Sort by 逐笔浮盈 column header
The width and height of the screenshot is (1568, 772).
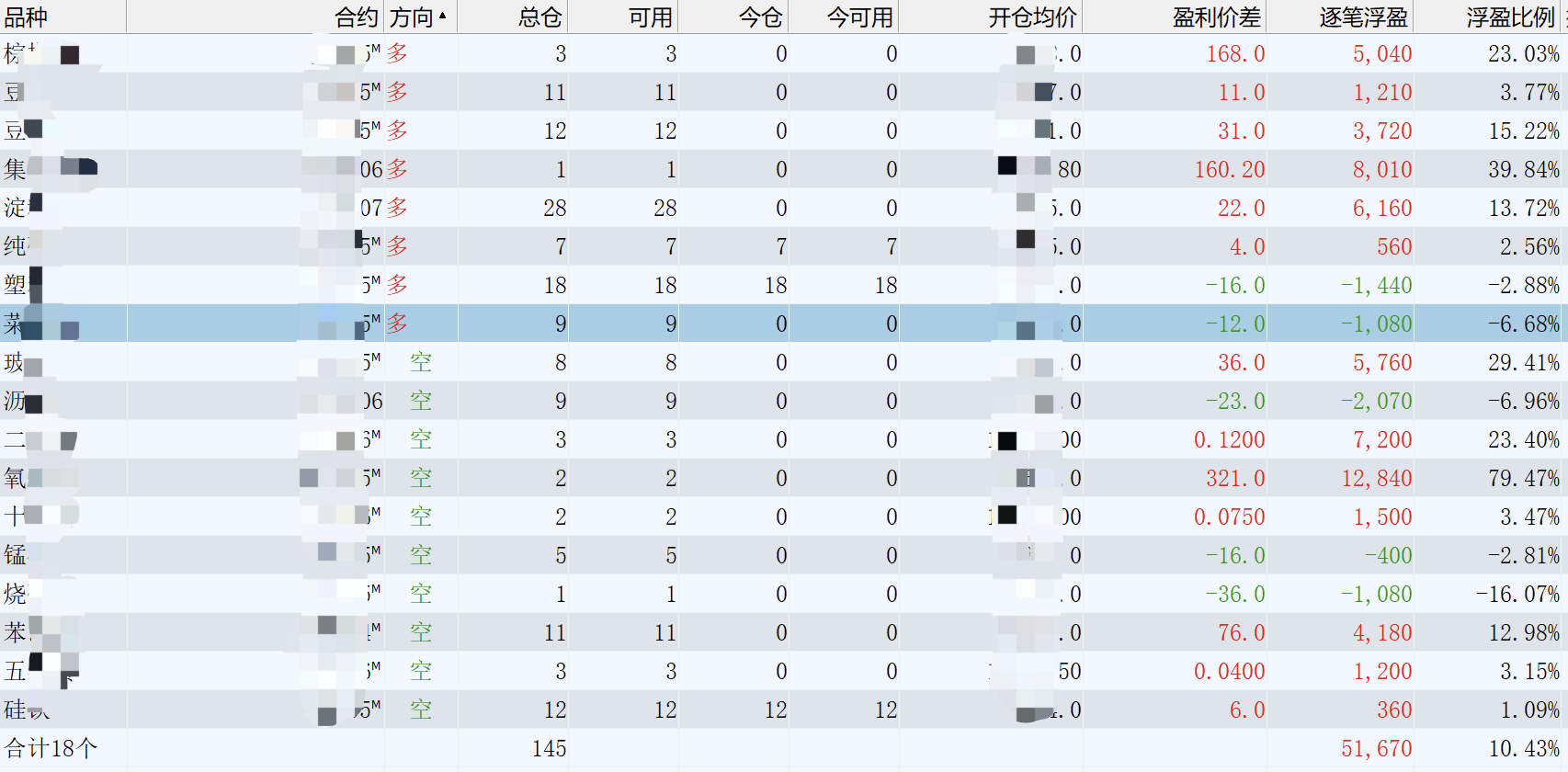click(1363, 17)
